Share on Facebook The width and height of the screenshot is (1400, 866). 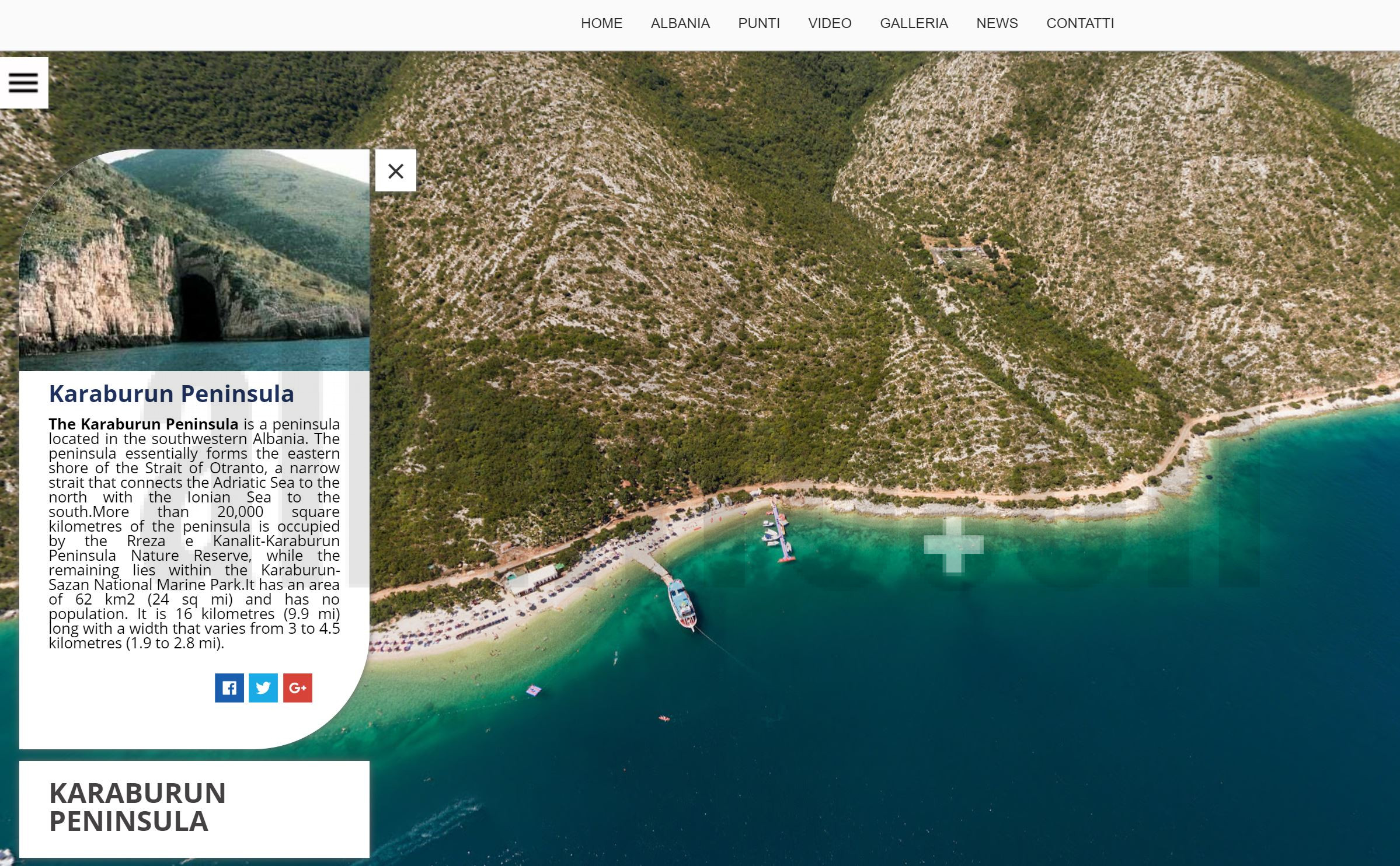(229, 687)
